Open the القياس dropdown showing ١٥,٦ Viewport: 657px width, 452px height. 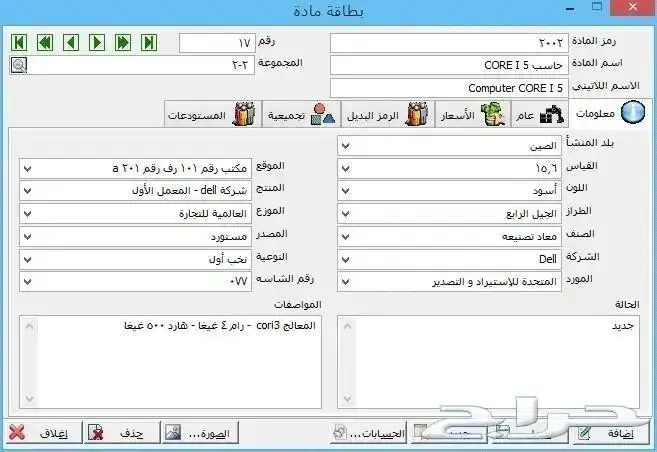[345, 168]
